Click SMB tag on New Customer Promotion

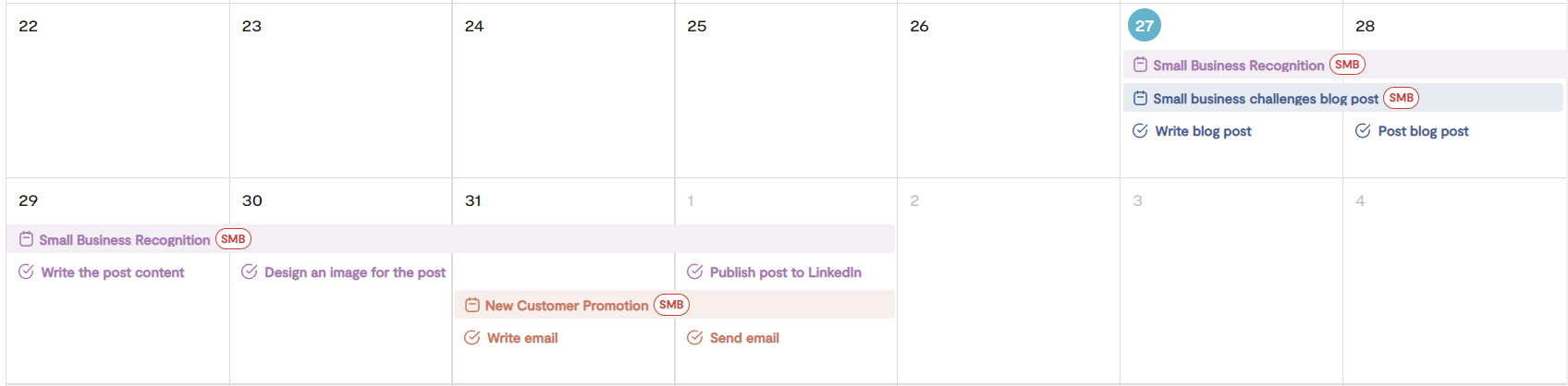tap(671, 305)
